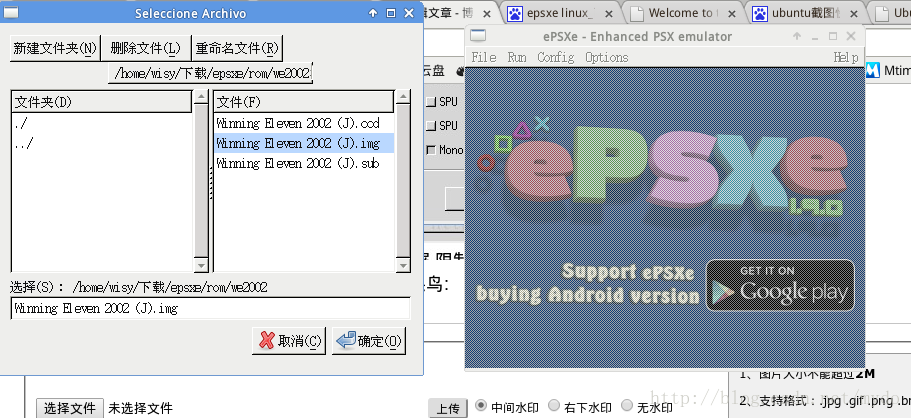Close the Welcome to browser tab
911x418 pixels.
click(731, 13)
